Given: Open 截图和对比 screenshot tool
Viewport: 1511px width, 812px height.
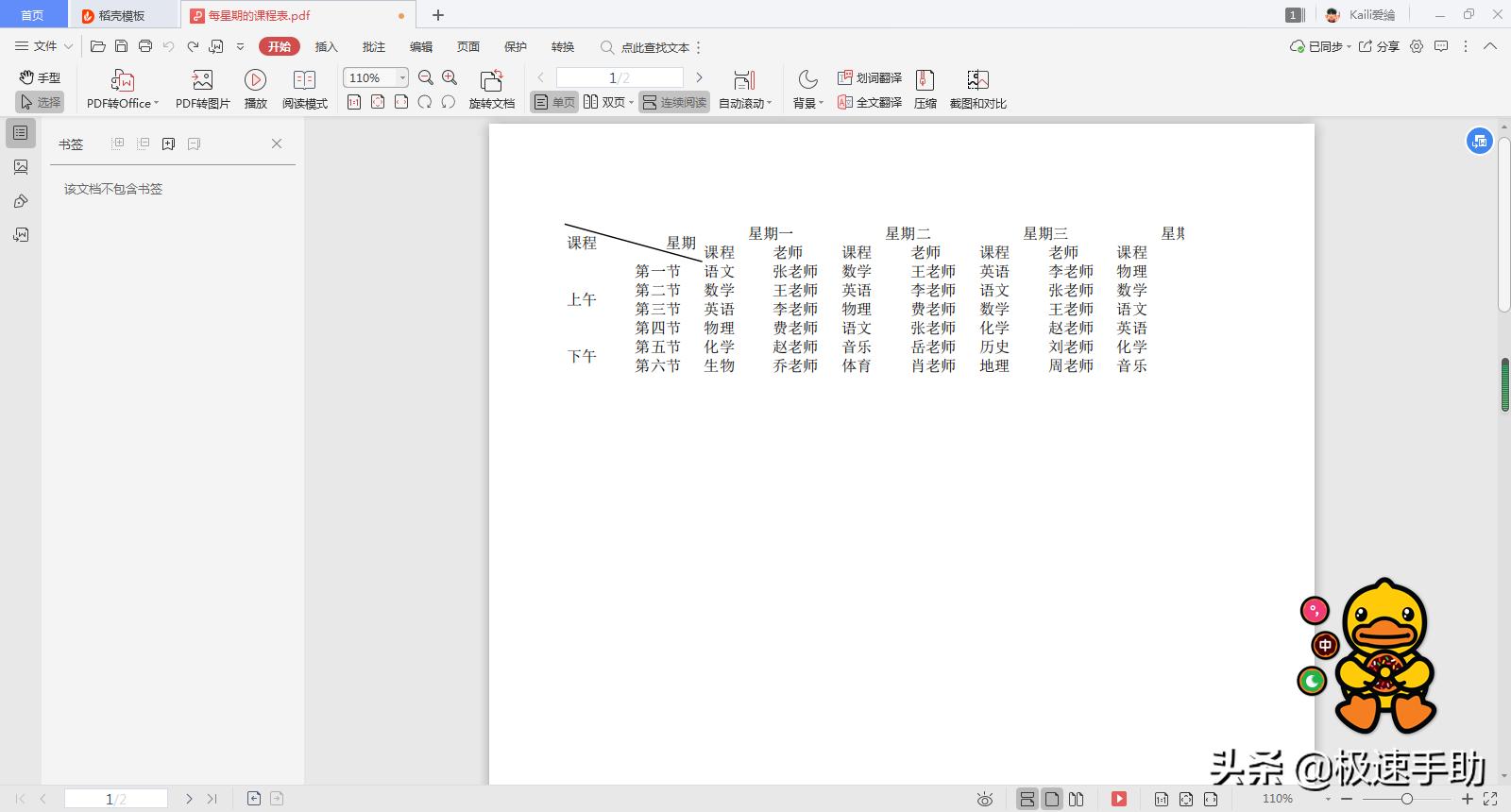Looking at the screenshot, I should click(x=977, y=80).
